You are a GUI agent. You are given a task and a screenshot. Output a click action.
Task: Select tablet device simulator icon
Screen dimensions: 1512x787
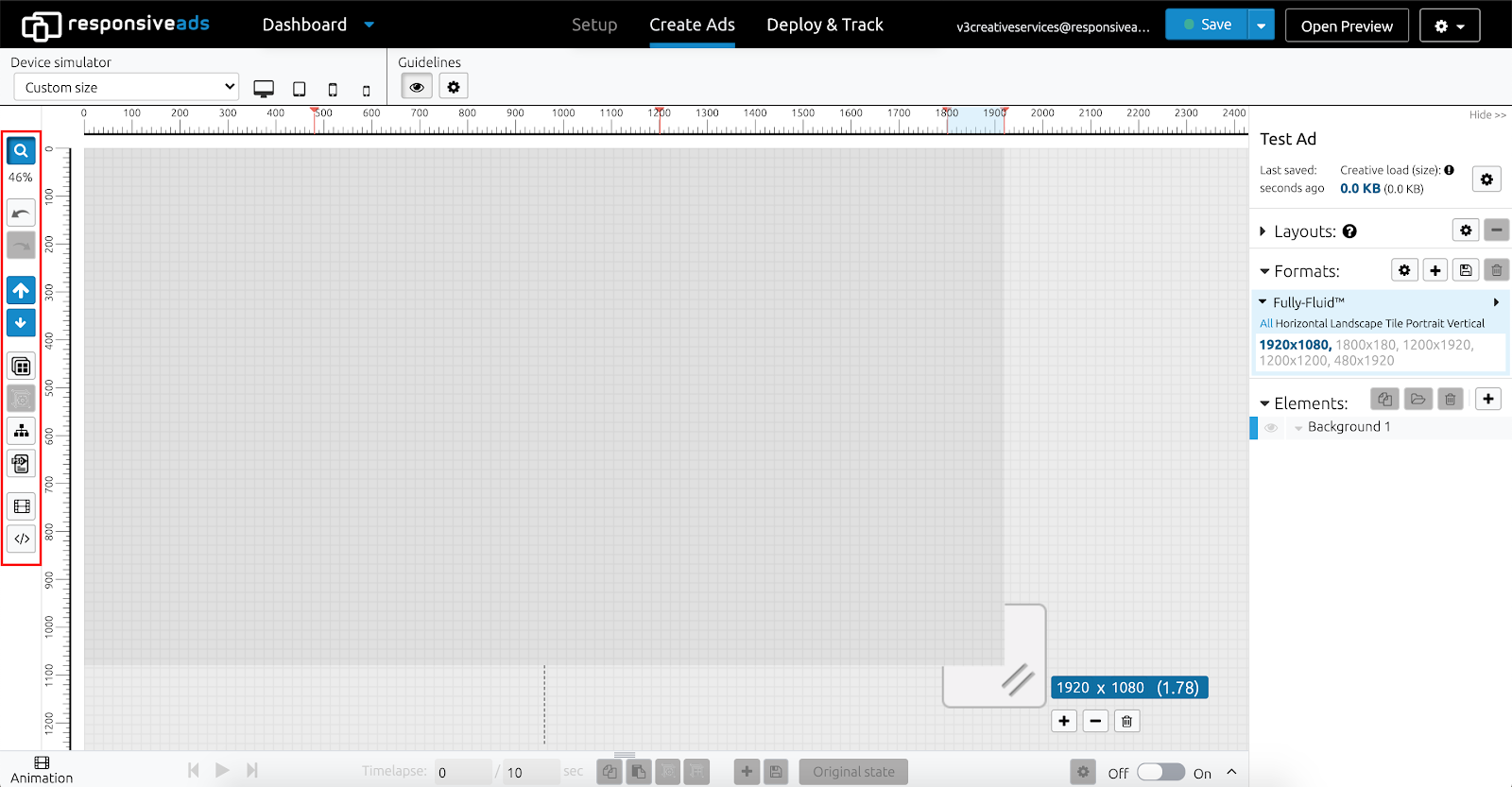(x=299, y=89)
